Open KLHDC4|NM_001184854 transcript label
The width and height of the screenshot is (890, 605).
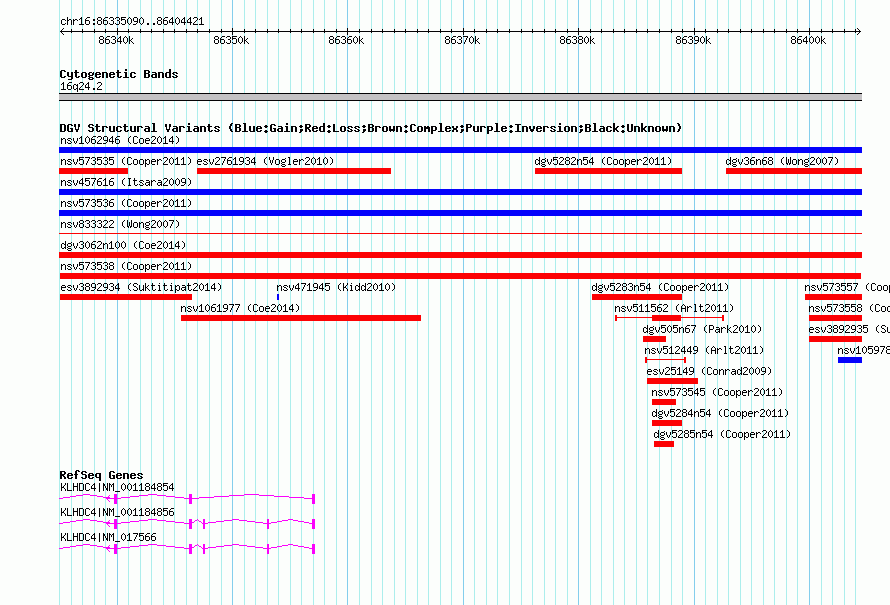coord(117,487)
